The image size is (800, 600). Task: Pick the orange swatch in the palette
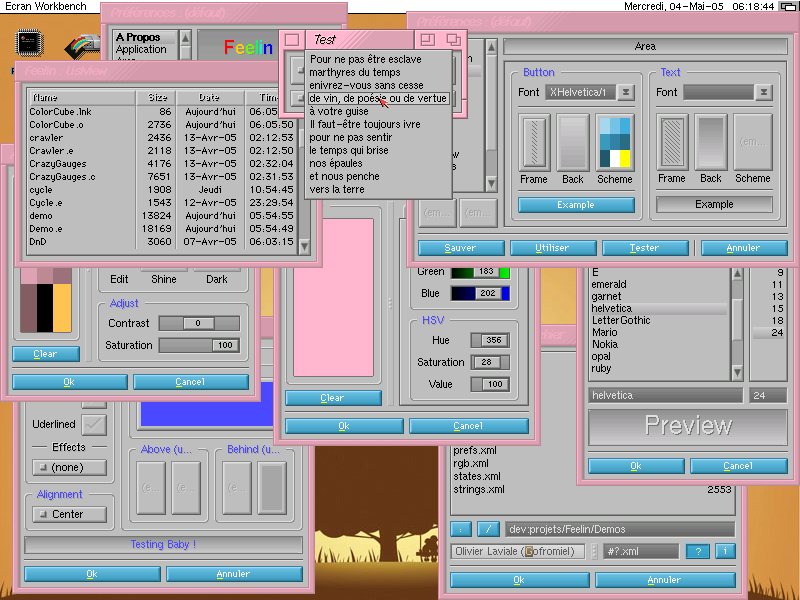(62, 308)
